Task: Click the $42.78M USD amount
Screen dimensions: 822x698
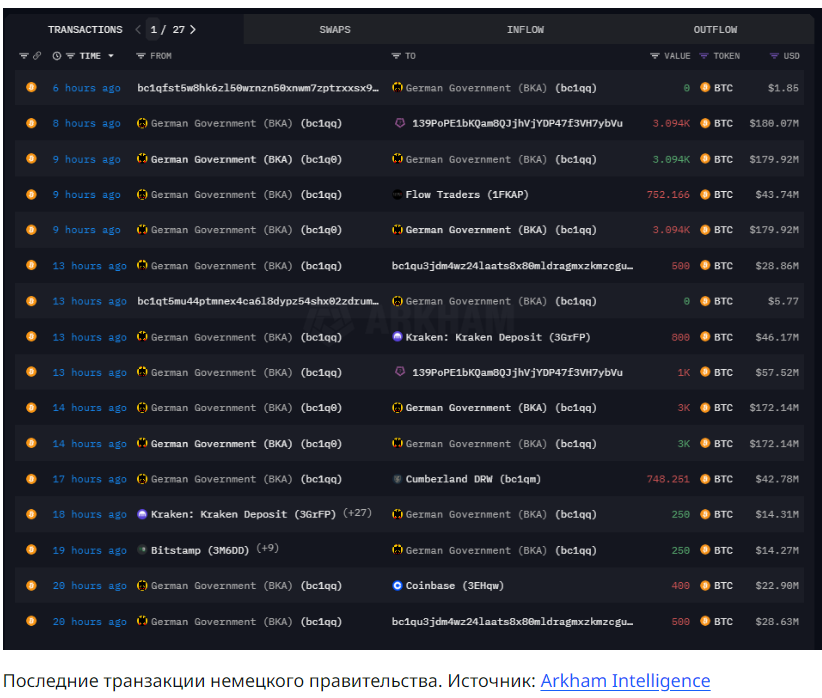Action: 777,479
